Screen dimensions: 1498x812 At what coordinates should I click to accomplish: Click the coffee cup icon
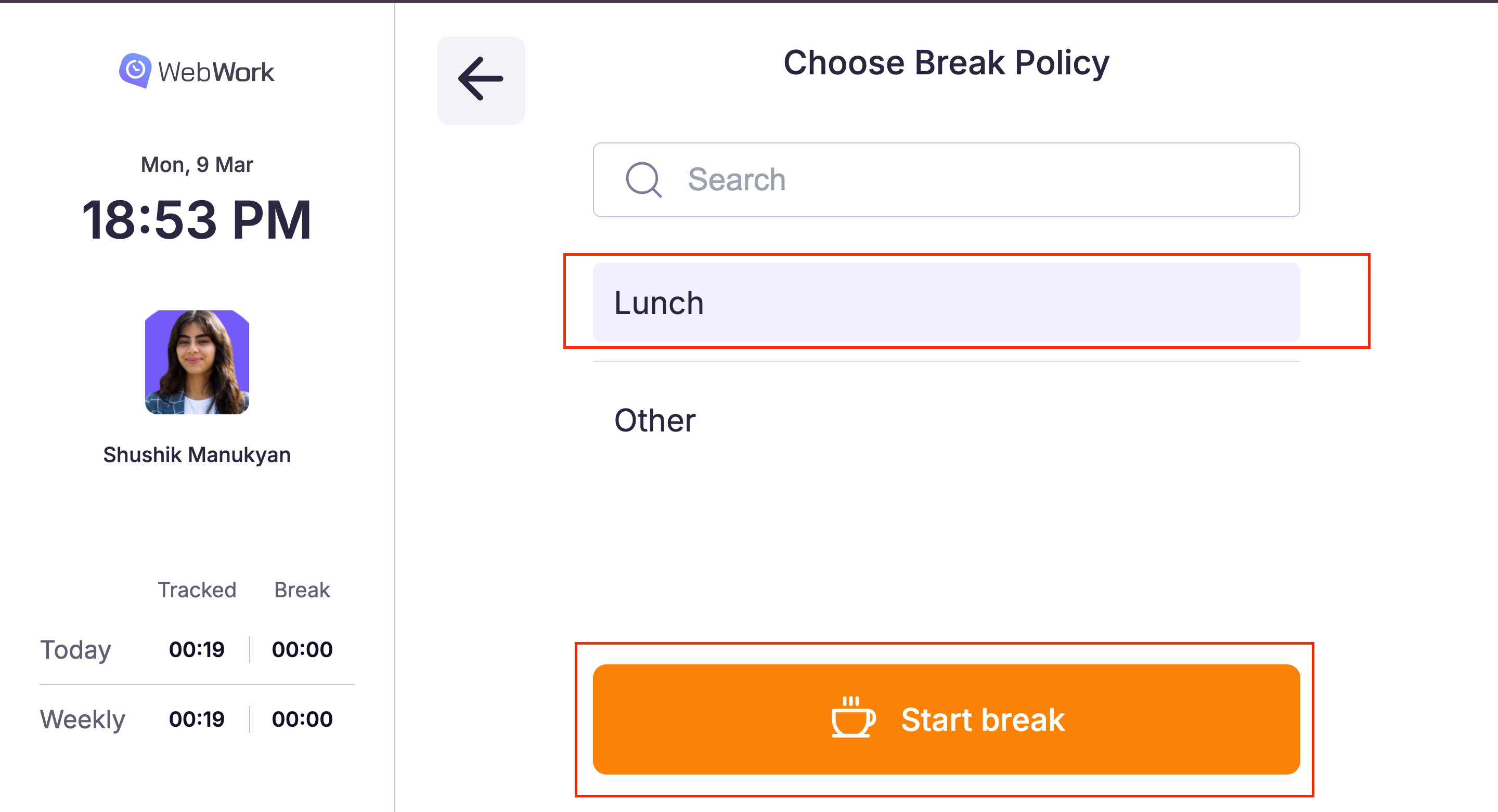click(853, 718)
